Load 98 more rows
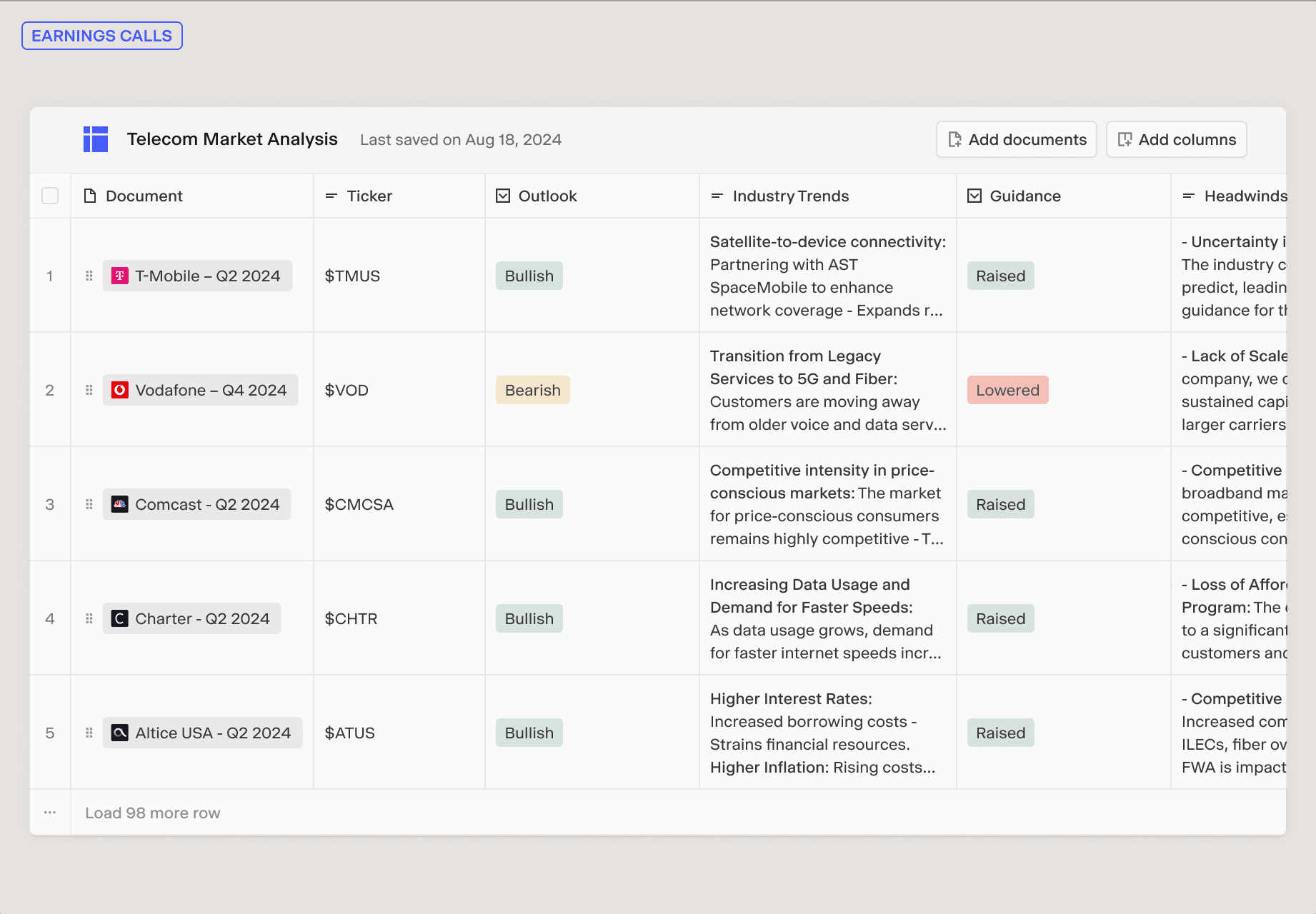This screenshot has height=914, width=1316. pos(153,813)
